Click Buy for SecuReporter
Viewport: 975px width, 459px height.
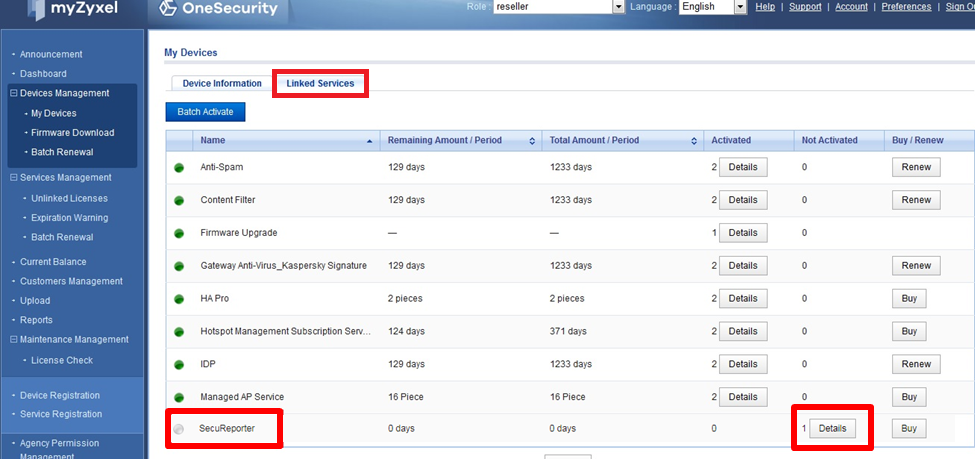coord(909,429)
